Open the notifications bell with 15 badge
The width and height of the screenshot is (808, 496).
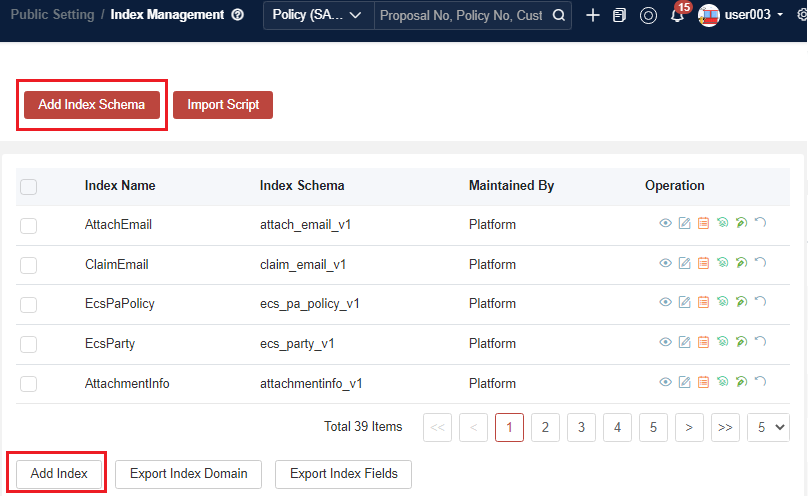click(677, 16)
